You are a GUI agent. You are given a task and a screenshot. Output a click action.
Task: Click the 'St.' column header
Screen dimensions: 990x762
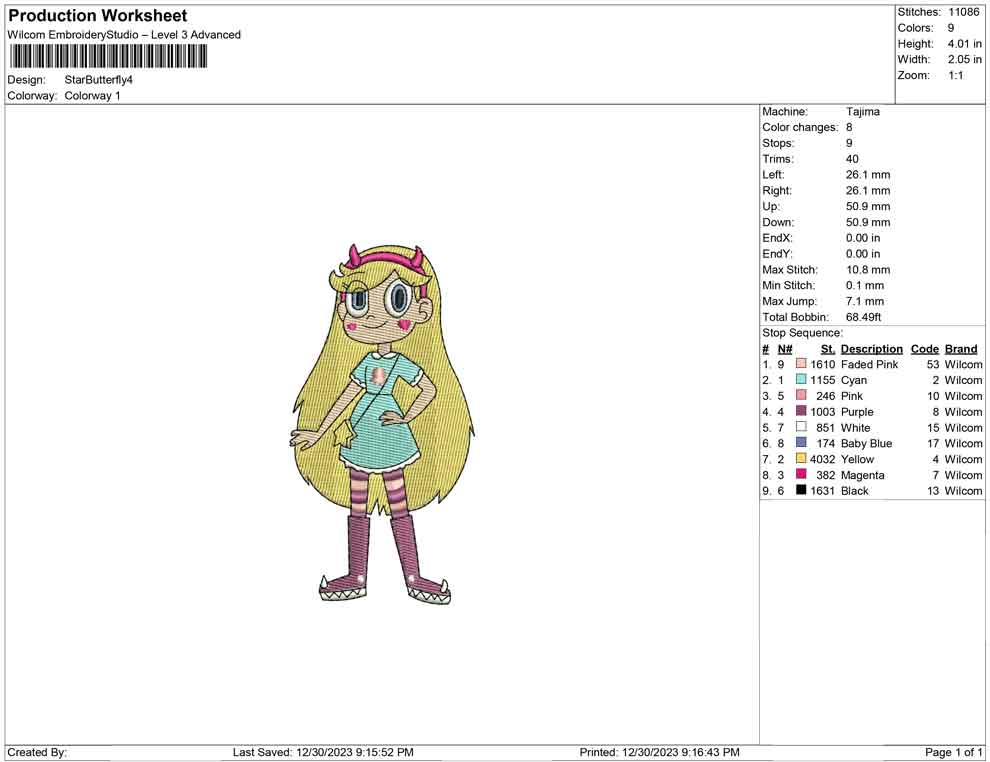828,349
